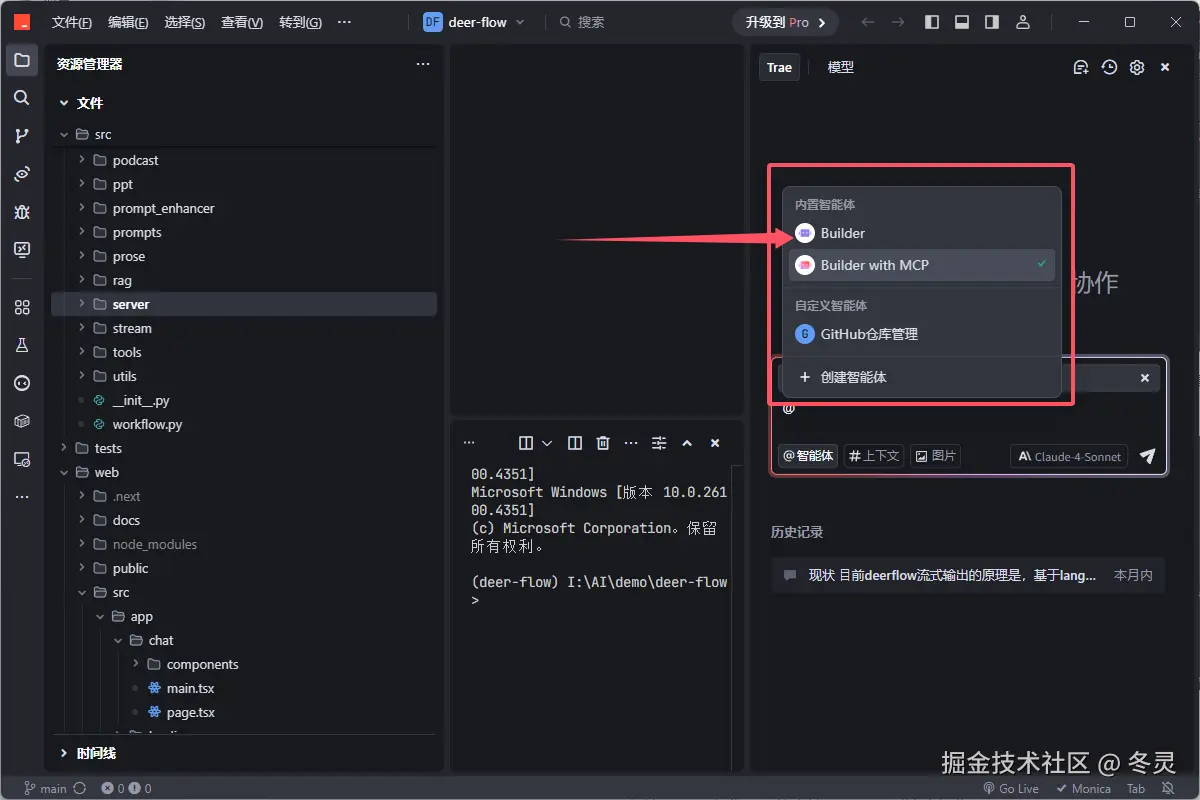The height and width of the screenshot is (800, 1200).
Task: Send the message with the paper plane icon
Action: [1148, 456]
